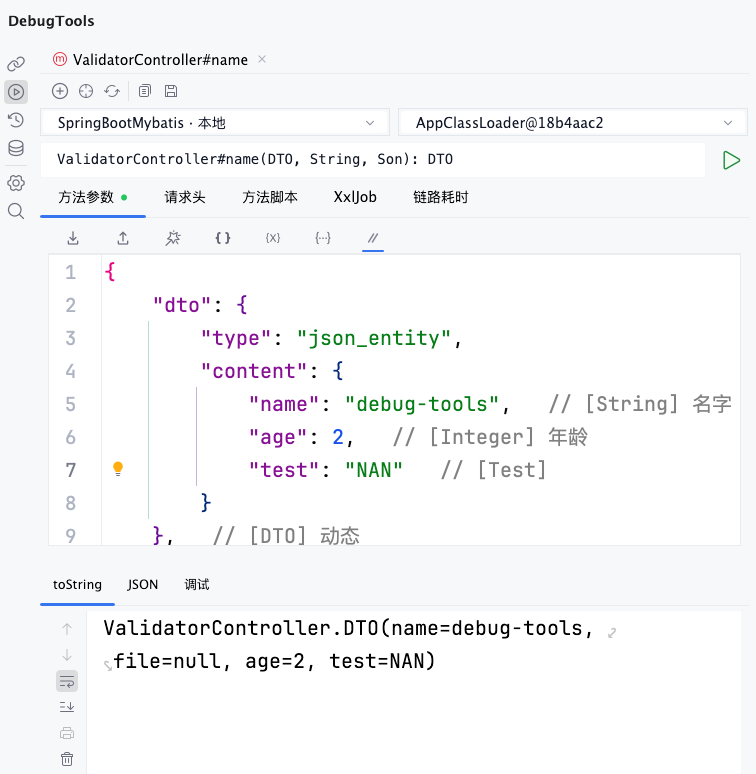Click the toString output result text
The image size is (756, 774).
[348, 645]
